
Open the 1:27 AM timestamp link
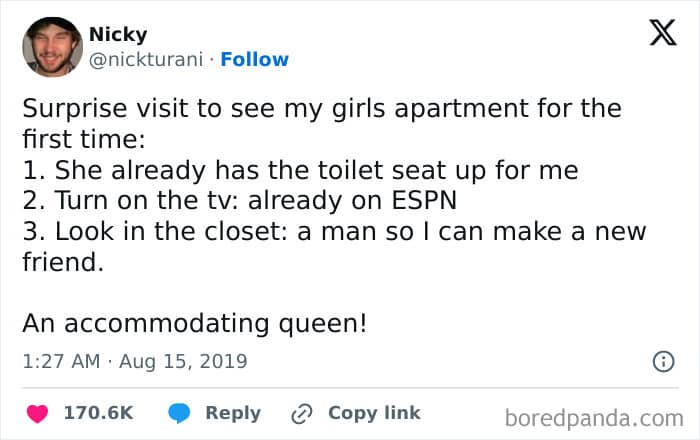tap(61, 361)
